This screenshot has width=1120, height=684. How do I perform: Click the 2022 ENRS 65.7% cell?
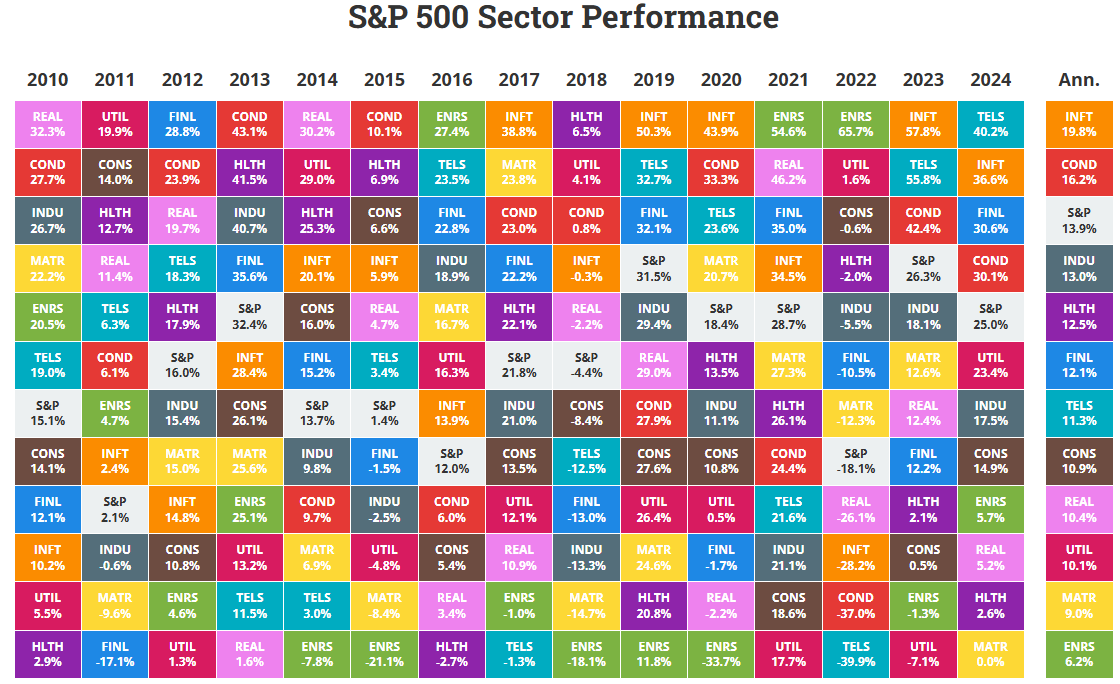856,124
